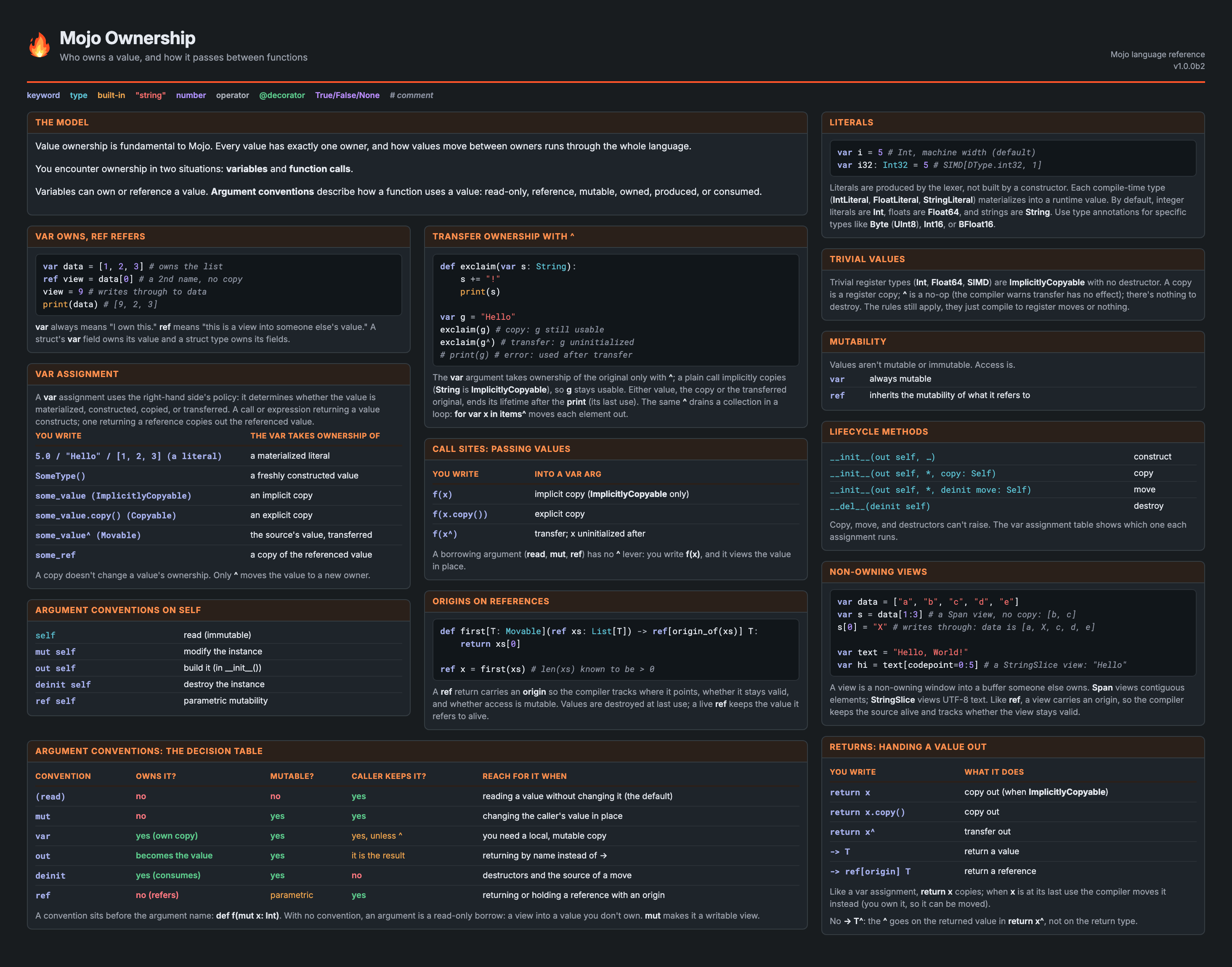Click "SomeType()" in the var assignment table
The image size is (1232, 967).
[60, 476]
